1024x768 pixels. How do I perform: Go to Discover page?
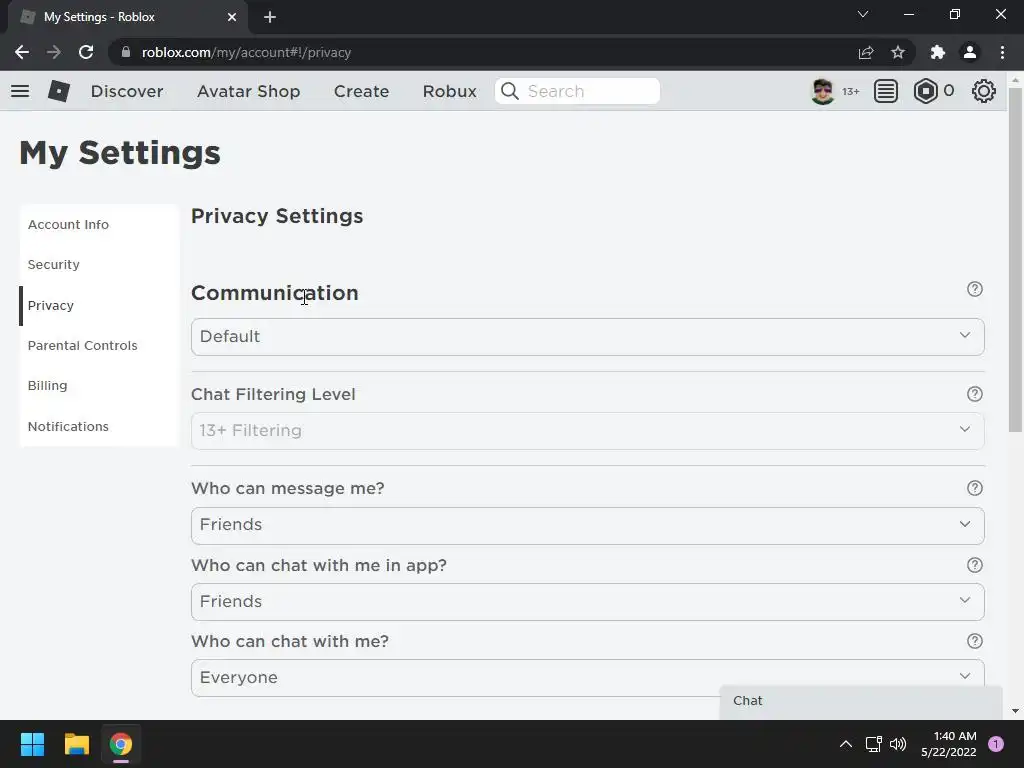(x=127, y=91)
